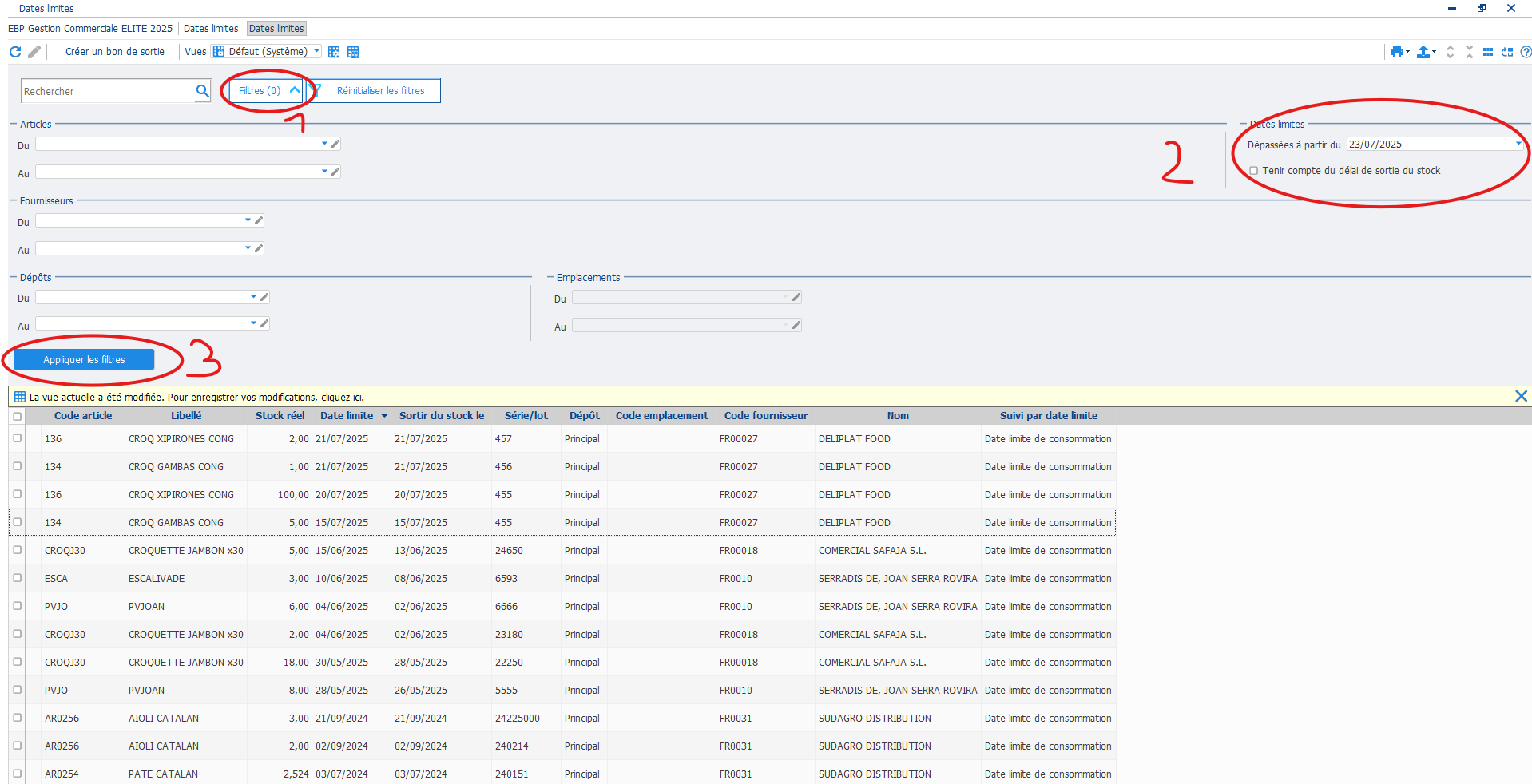Click the modified view save message link
The width and height of the screenshot is (1532, 784).
196,397
